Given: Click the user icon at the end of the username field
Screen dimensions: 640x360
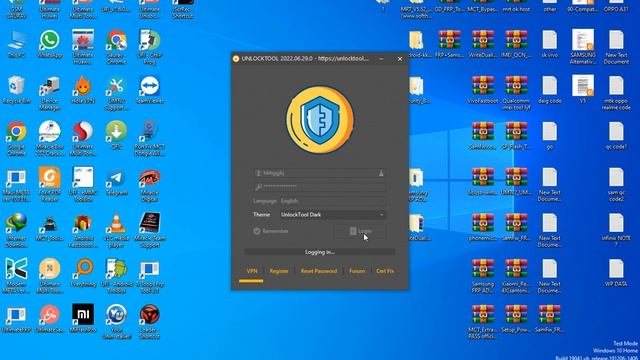Looking at the screenshot, I should 381,173.
